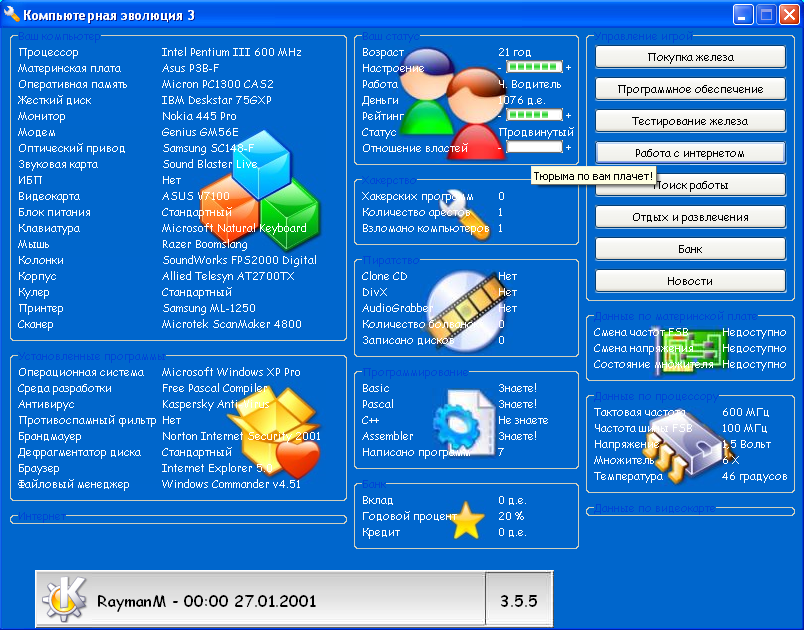This screenshot has height=630, width=804.
Task: Click Годовой процент 20 % value
Action: coord(511,516)
